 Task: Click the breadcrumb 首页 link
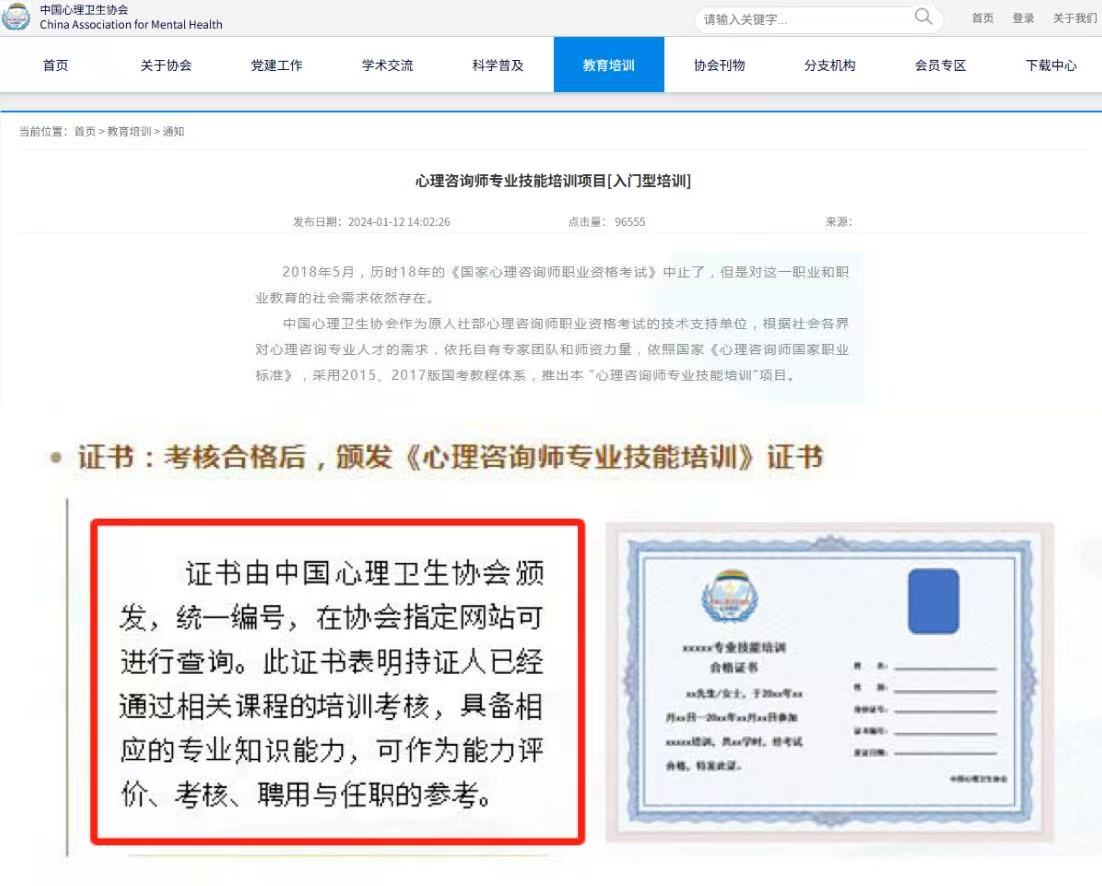(85, 131)
